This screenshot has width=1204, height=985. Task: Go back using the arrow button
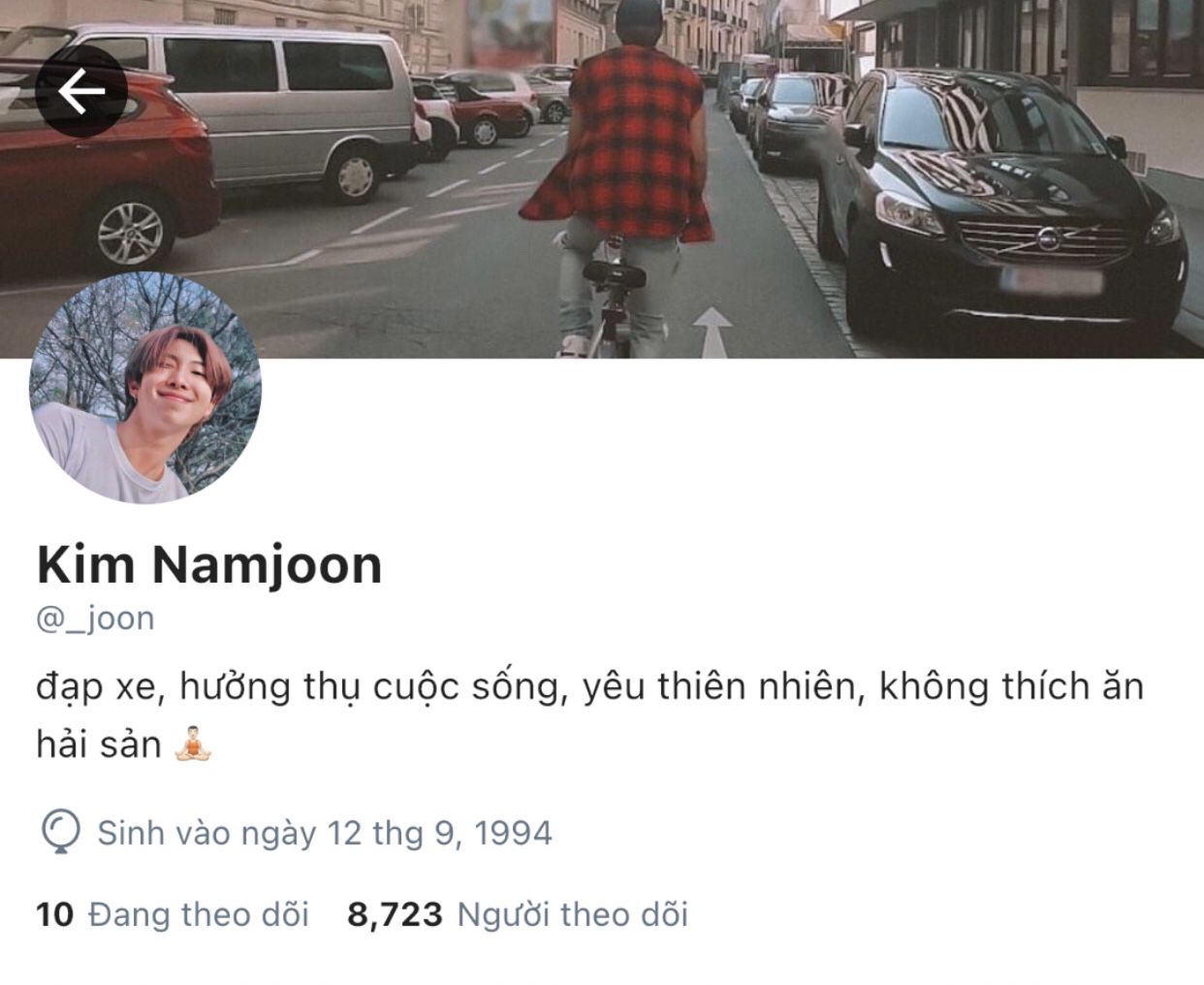(81, 92)
